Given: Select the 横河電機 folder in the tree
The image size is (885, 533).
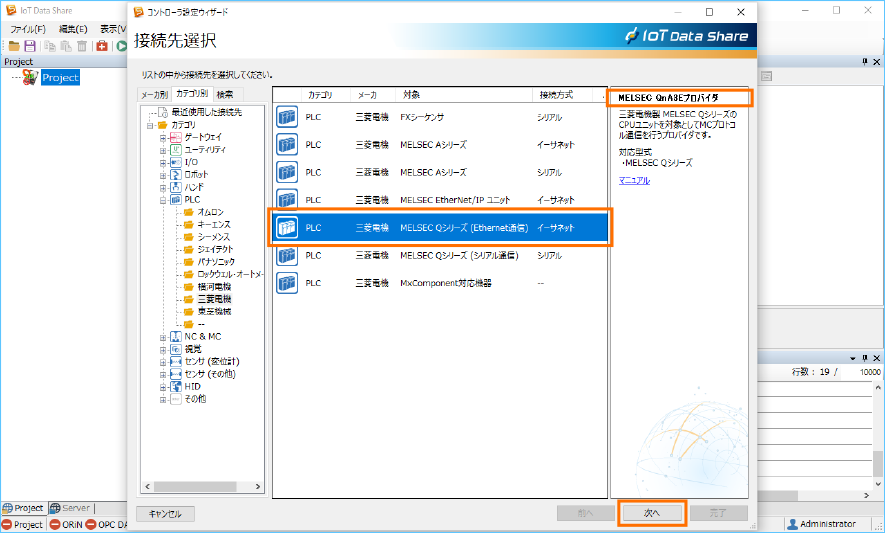Looking at the screenshot, I should [x=207, y=286].
